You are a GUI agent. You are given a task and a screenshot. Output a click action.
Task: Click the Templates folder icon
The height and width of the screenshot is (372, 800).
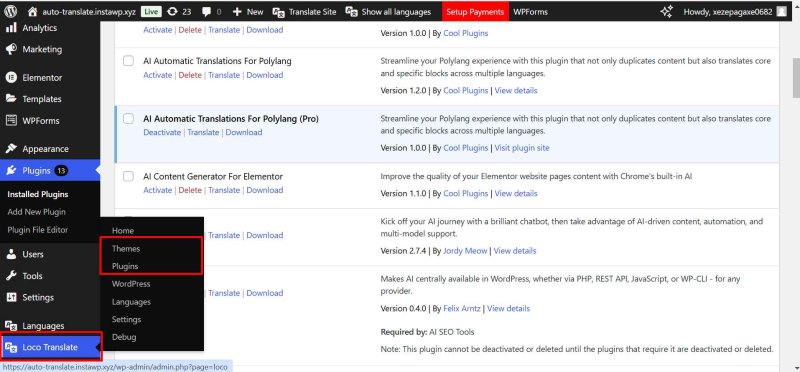pyautogui.click(x=11, y=99)
